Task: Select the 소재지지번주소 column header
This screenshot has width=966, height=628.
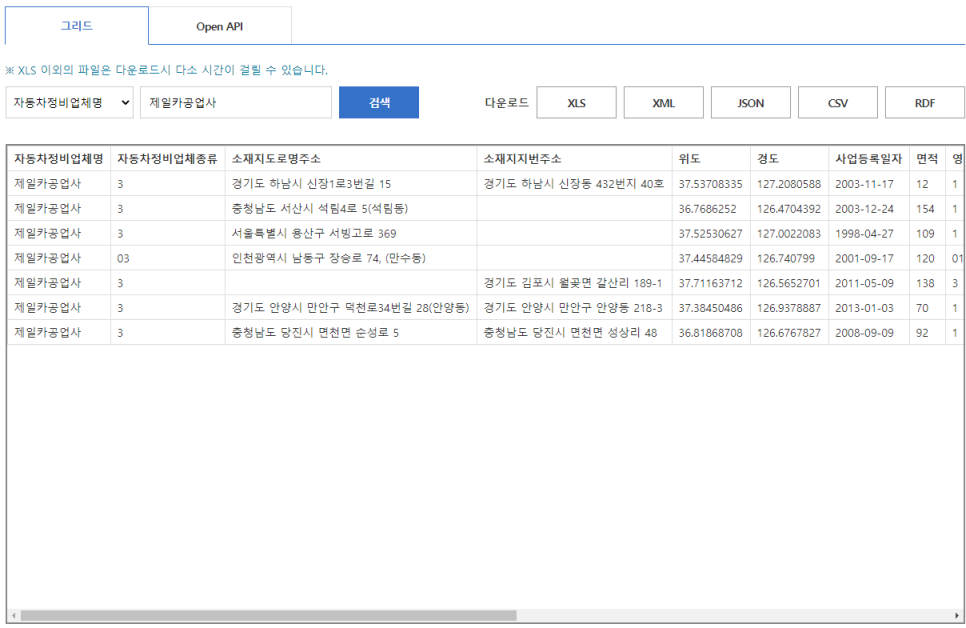Action: (574, 159)
